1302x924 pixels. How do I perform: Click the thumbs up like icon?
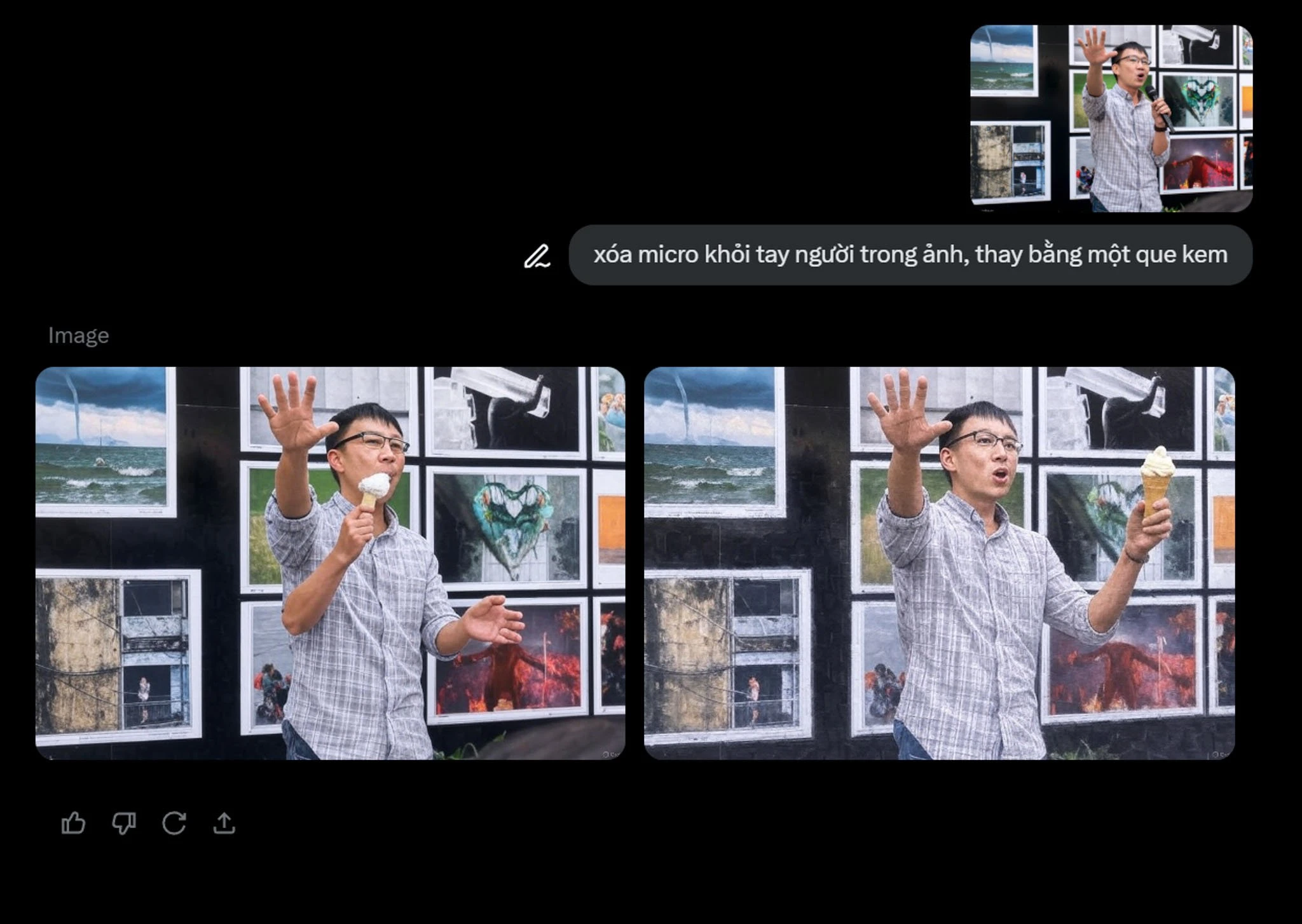coord(73,823)
